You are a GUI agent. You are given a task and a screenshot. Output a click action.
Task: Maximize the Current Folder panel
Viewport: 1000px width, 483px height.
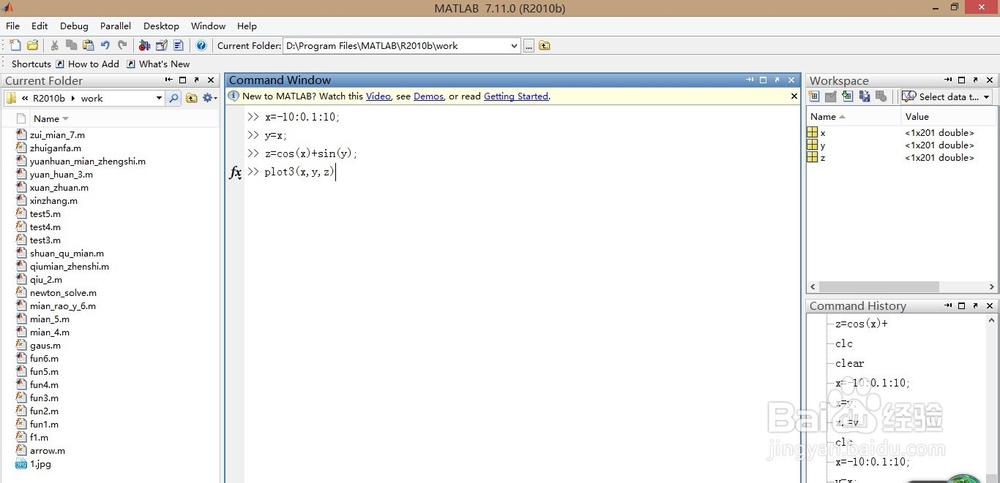(x=182, y=80)
